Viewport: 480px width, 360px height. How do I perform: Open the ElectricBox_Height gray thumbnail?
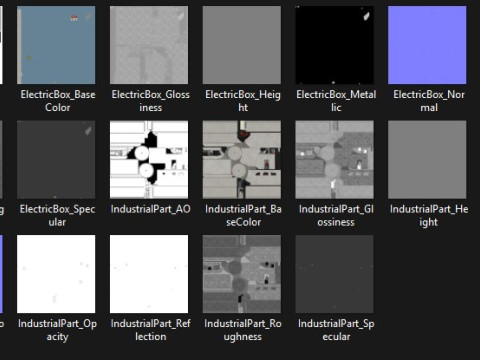[242, 45]
